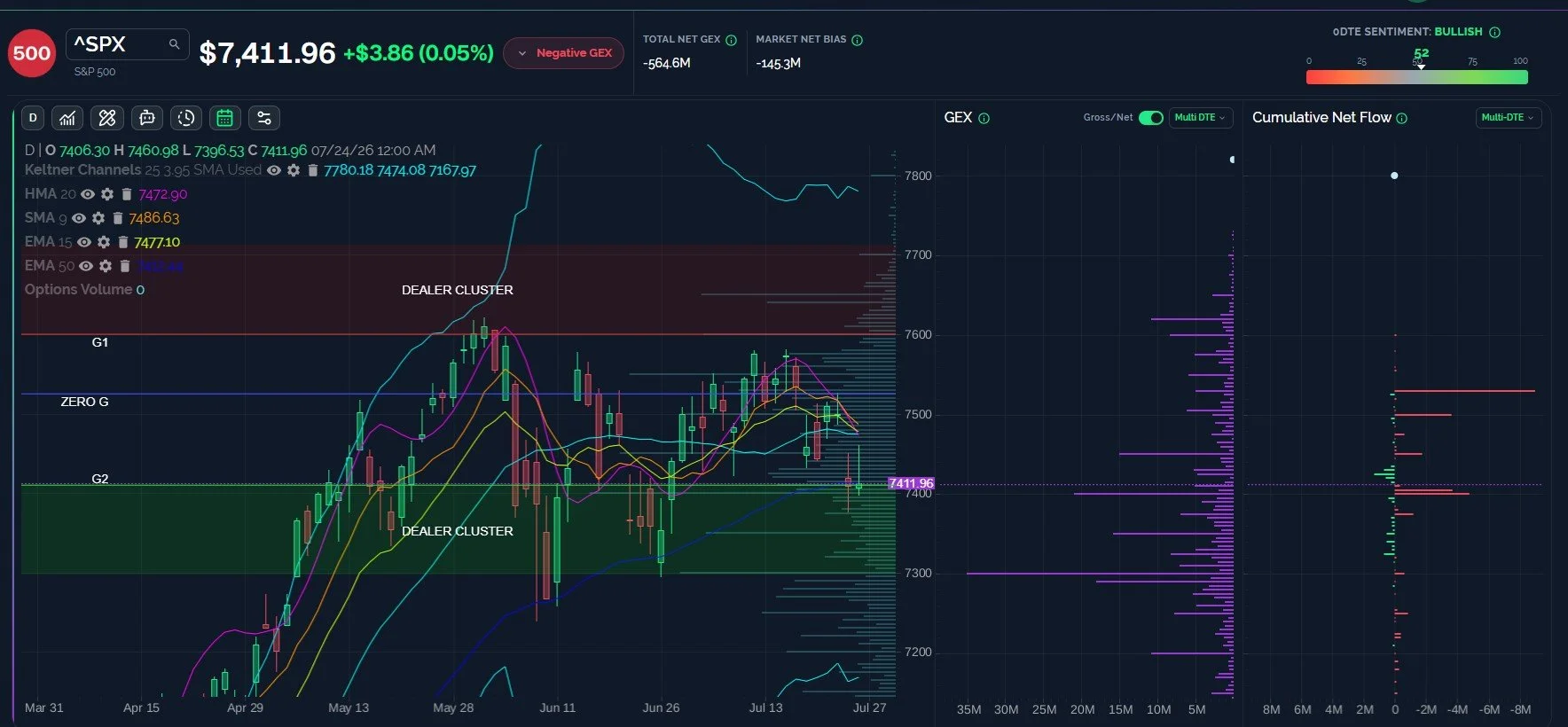The width and height of the screenshot is (1568, 727).
Task: Click the -8M net flow axis label
Action: point(1521,709)
